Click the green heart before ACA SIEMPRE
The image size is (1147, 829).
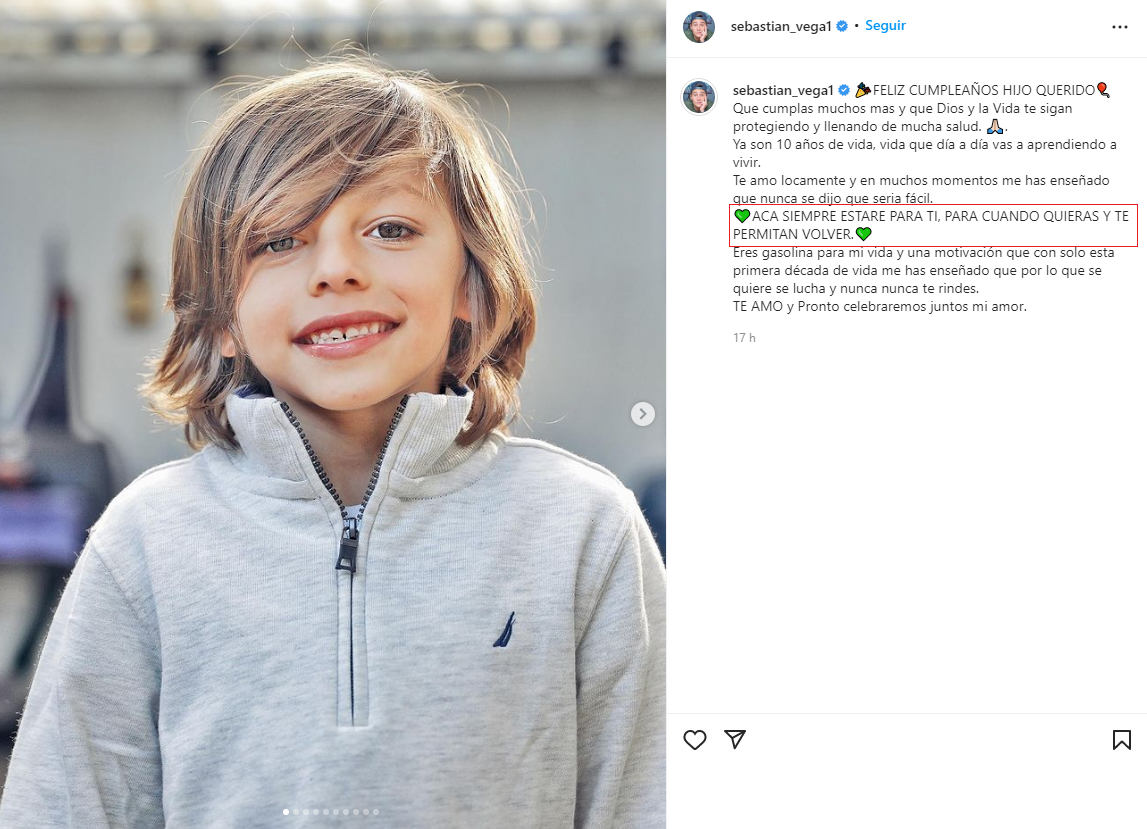742,216
